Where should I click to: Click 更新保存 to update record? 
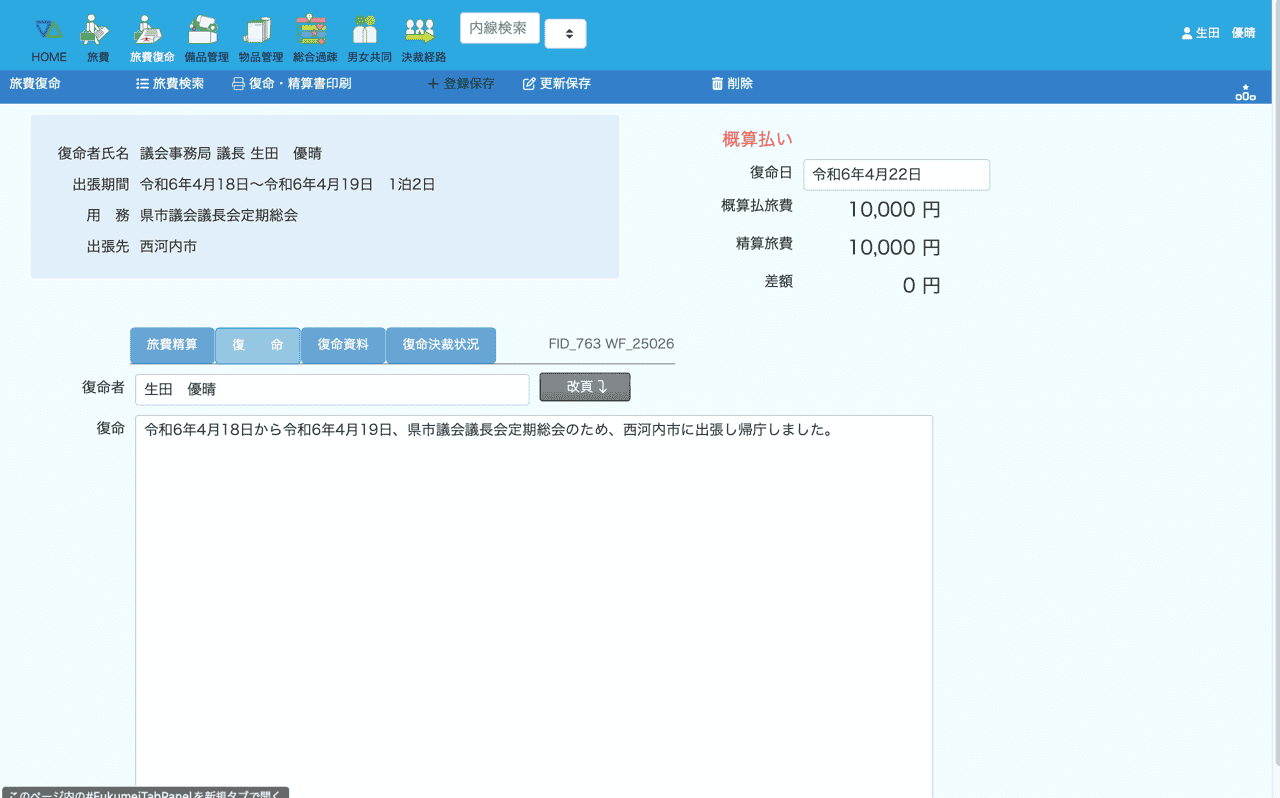557,84
